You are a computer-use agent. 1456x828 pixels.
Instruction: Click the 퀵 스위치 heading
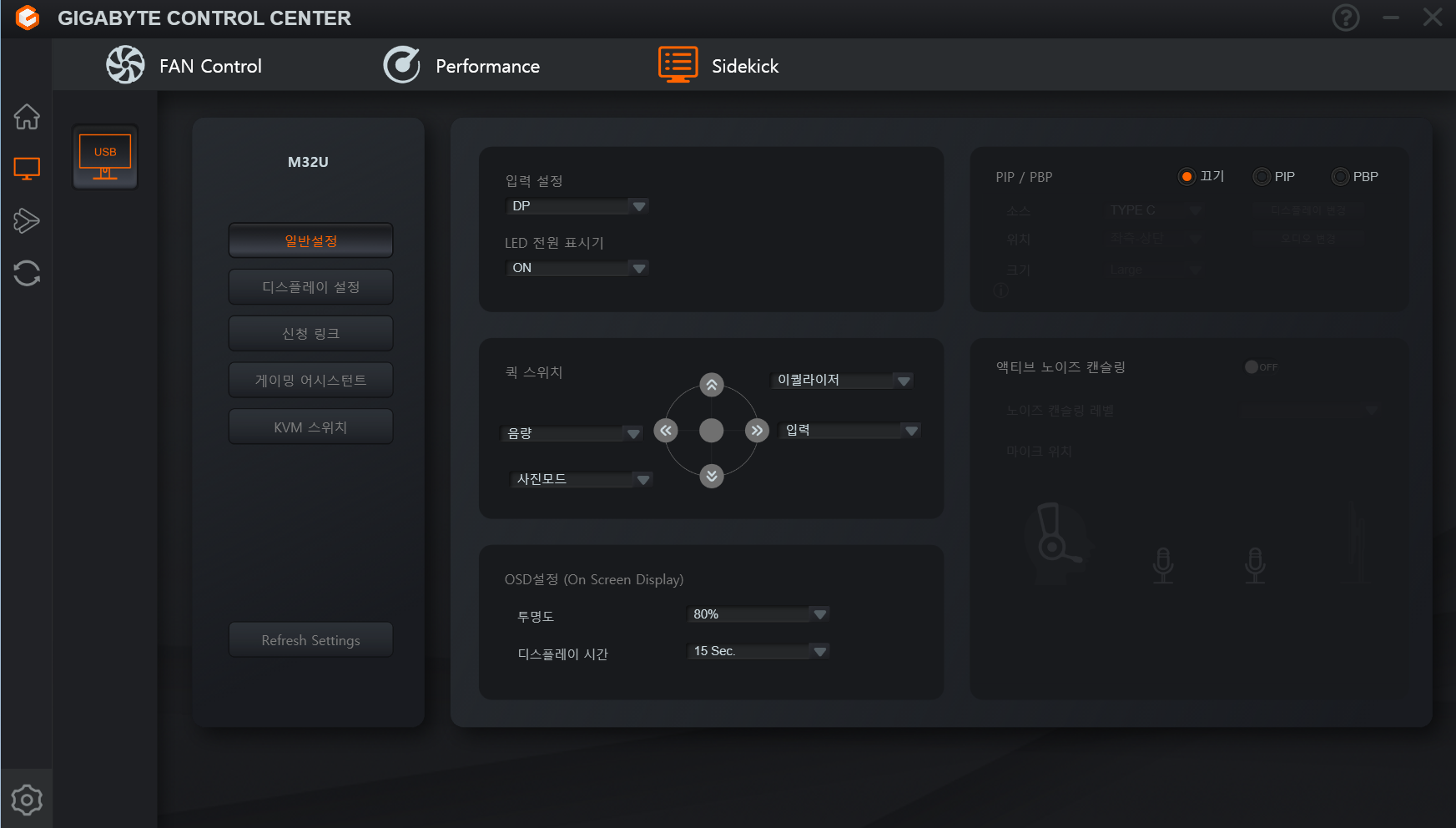534,372
